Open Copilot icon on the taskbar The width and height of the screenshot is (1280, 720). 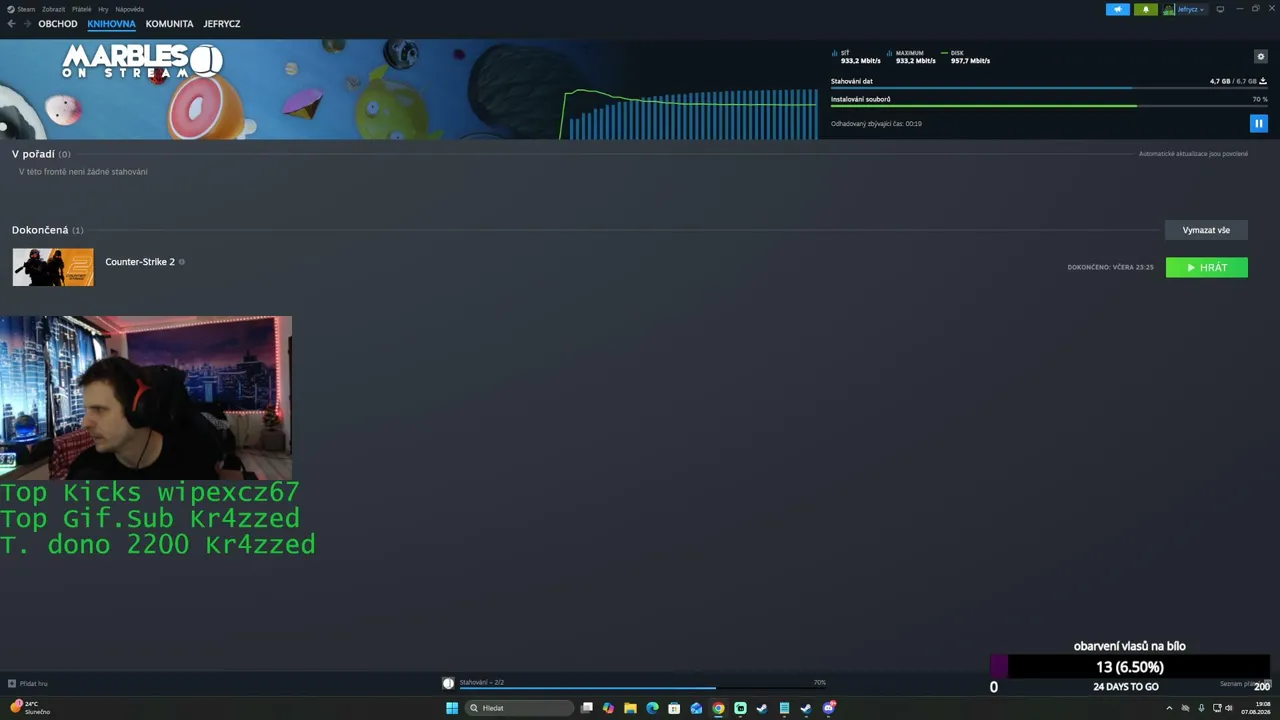[x=608, y=708]
